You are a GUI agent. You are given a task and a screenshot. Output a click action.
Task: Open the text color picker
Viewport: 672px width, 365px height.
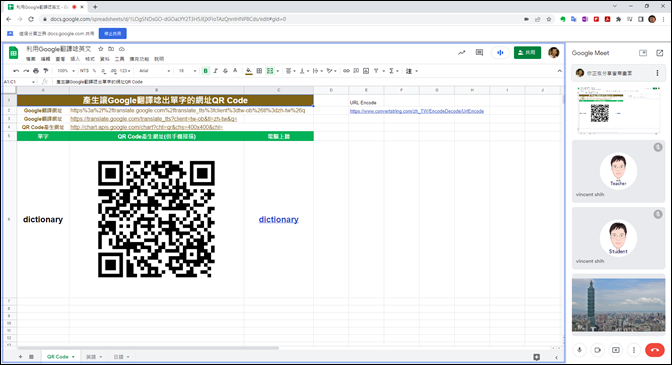(x=235, y=71)
